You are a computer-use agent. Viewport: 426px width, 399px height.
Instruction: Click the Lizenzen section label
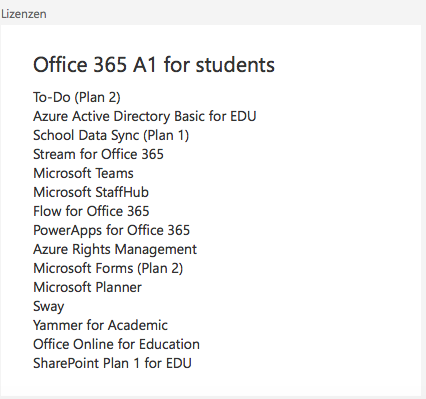point(24,14)
